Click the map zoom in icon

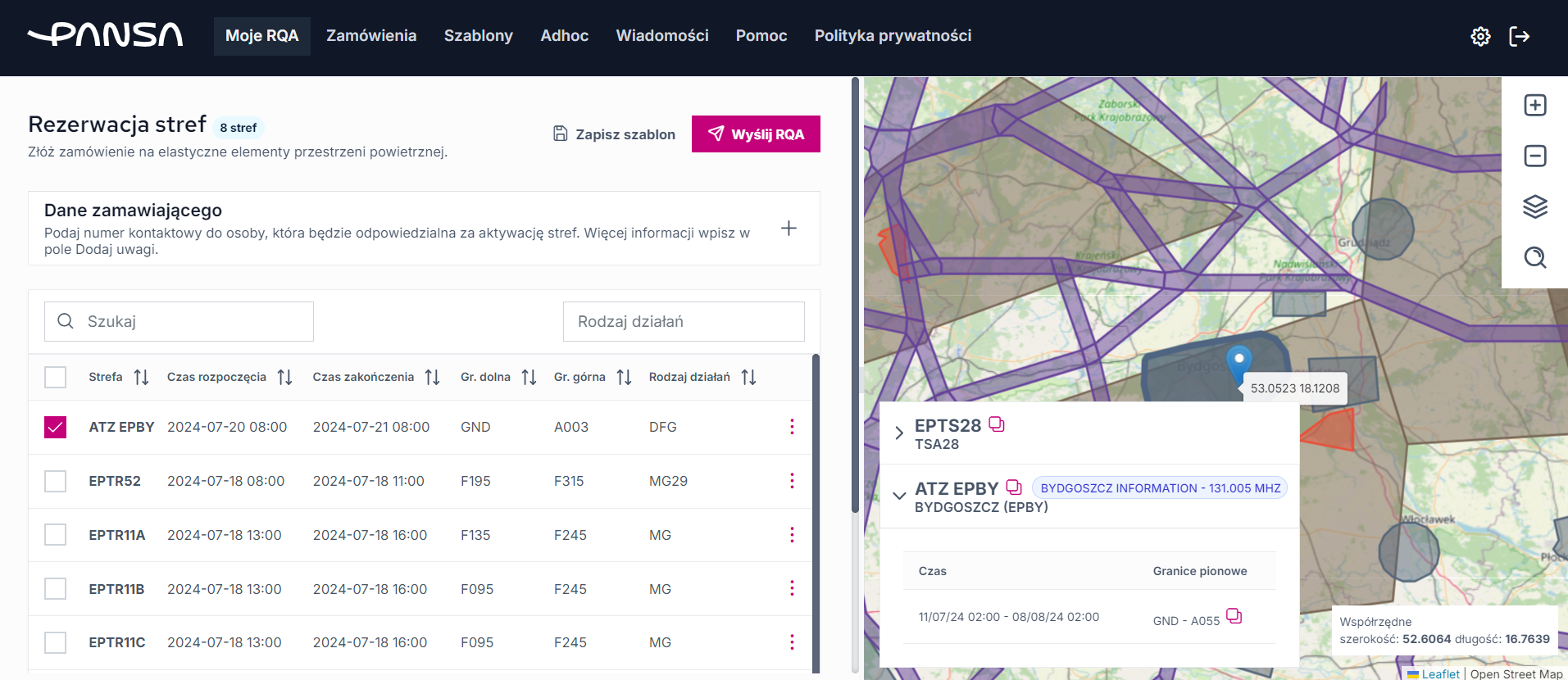point(1534,106)
